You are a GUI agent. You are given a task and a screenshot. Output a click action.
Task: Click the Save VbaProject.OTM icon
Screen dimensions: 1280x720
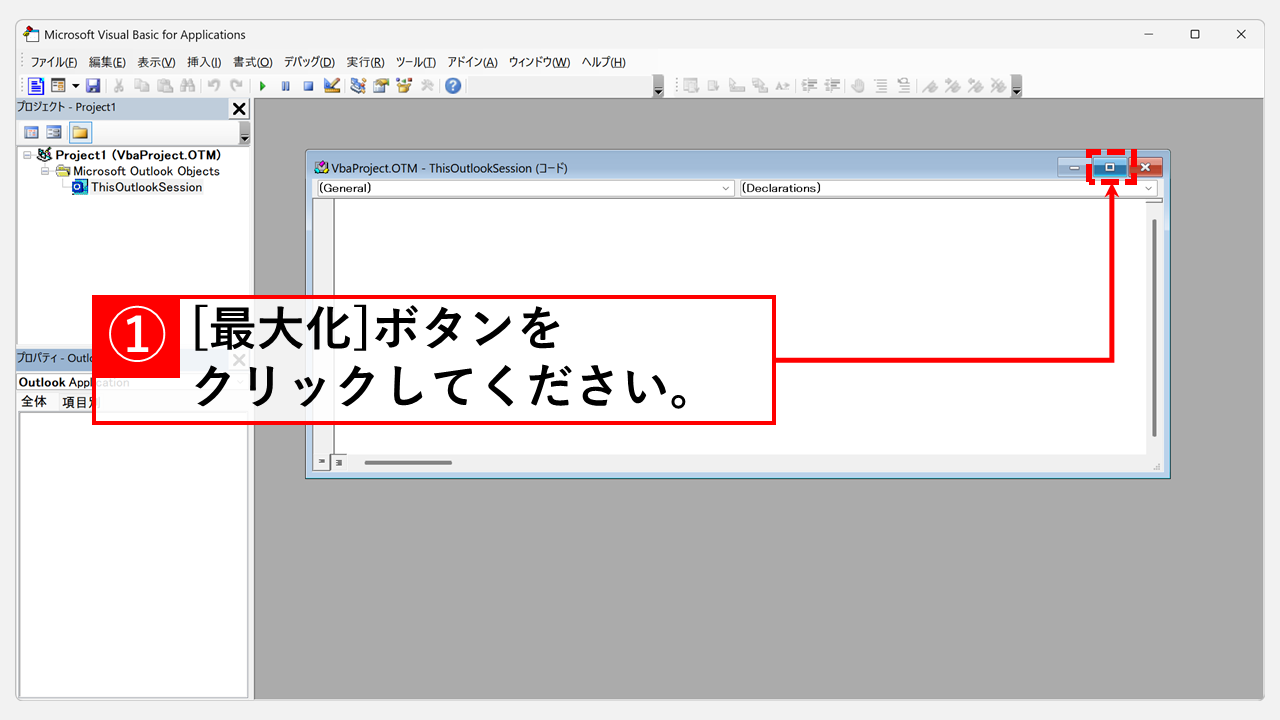[x=94, y=85]
